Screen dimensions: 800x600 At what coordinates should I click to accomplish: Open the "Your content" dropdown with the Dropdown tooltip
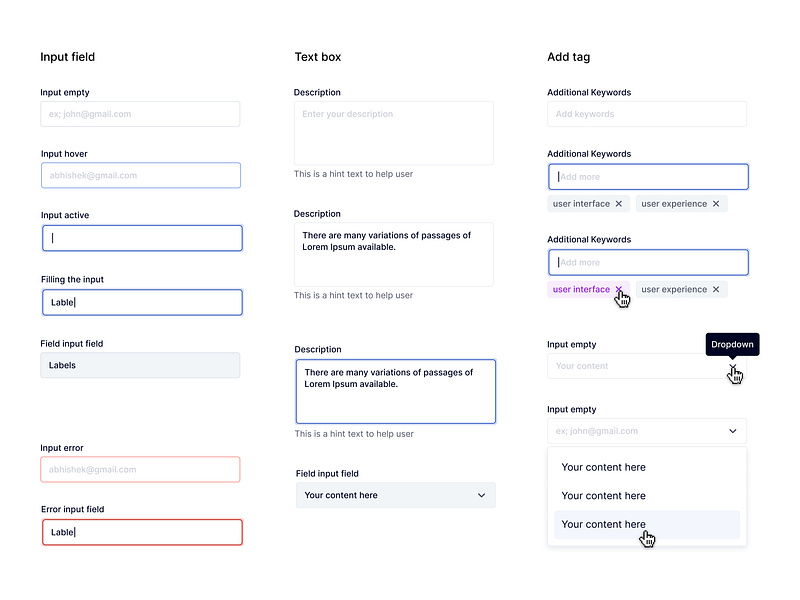pos(646,366)
